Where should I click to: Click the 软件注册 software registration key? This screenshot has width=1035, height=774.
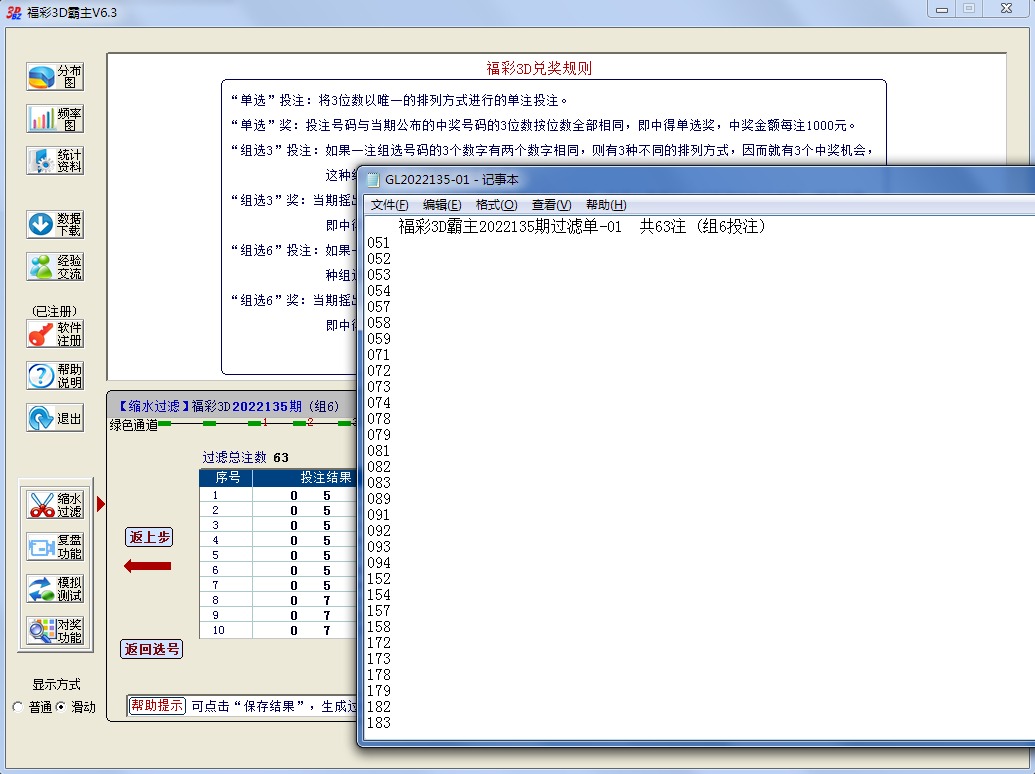(55, 334)
